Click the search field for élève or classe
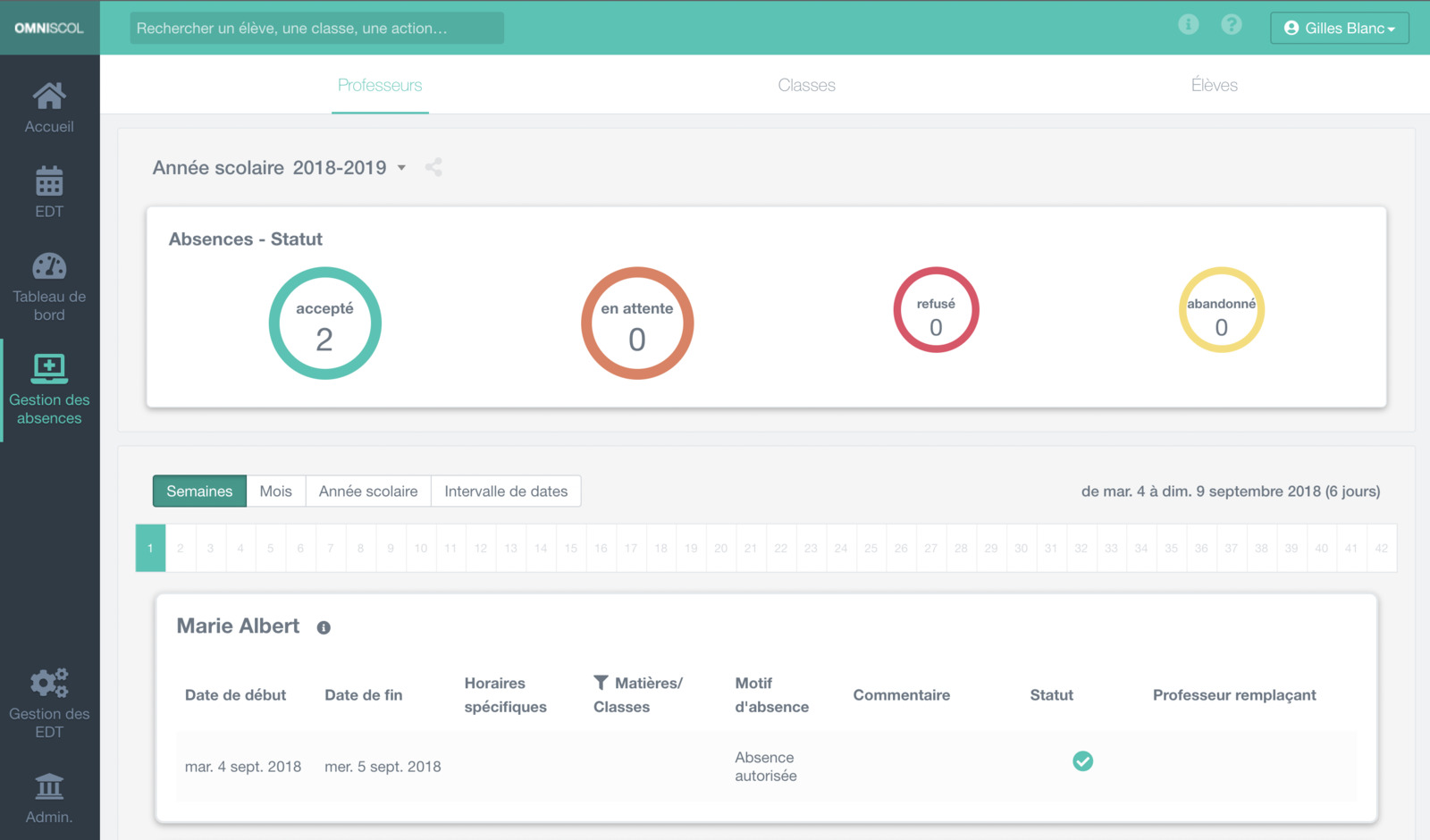Screen dimensions: 1430x840 point(316,28)
